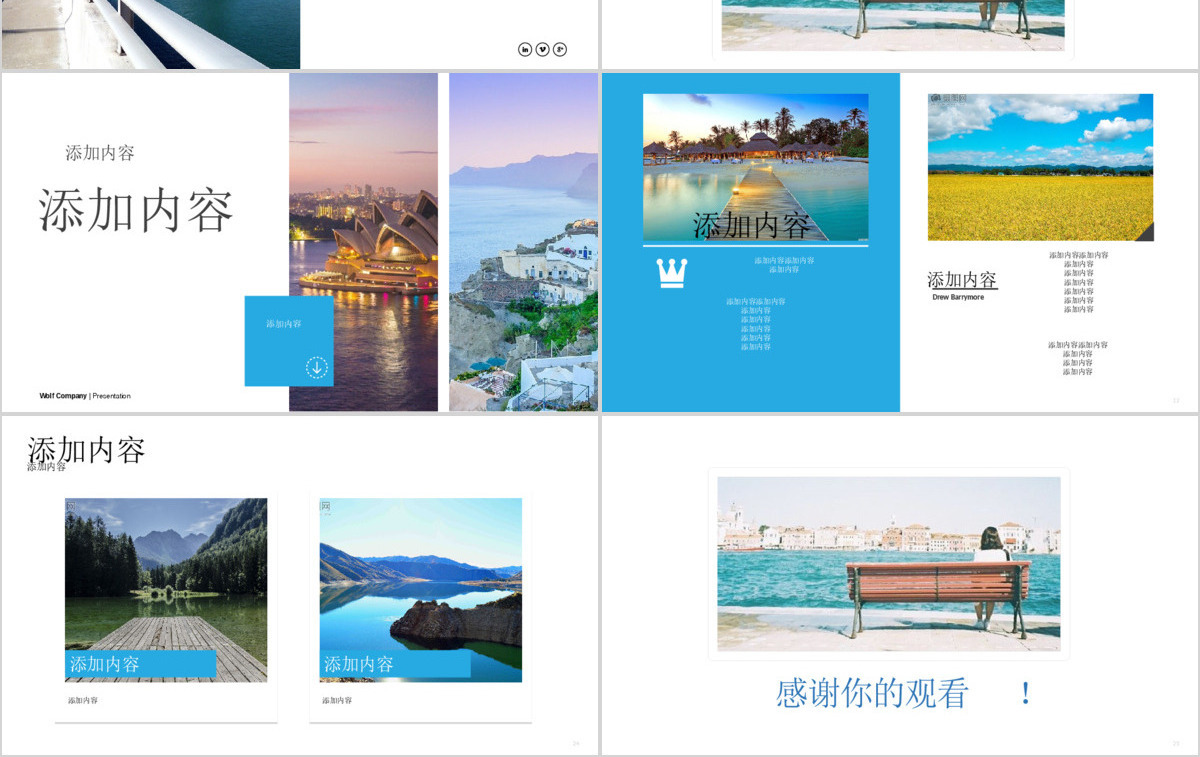Image resolution: width=1200 pixels, height=757 pixels.
Task: Click the blue exclamation mark after thank-you text
Action: tap(1025, 693)
